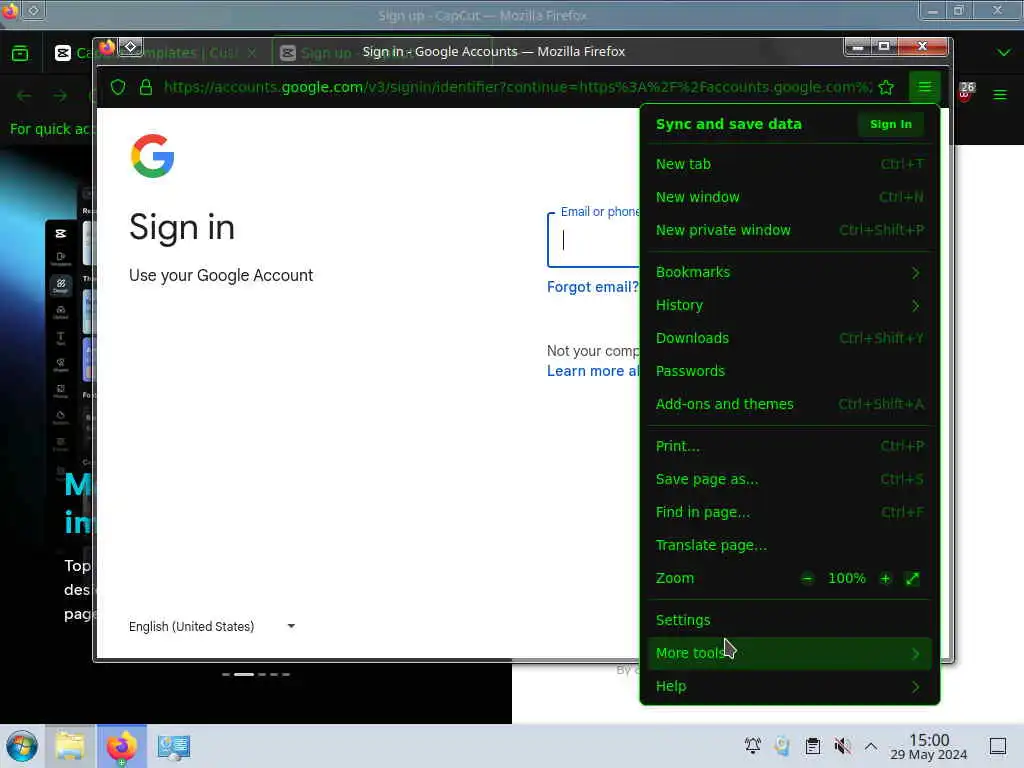The width and height of the screenshot is (1024, 768).
Task: Click the Google logo
Action: [x=152, y=156]
